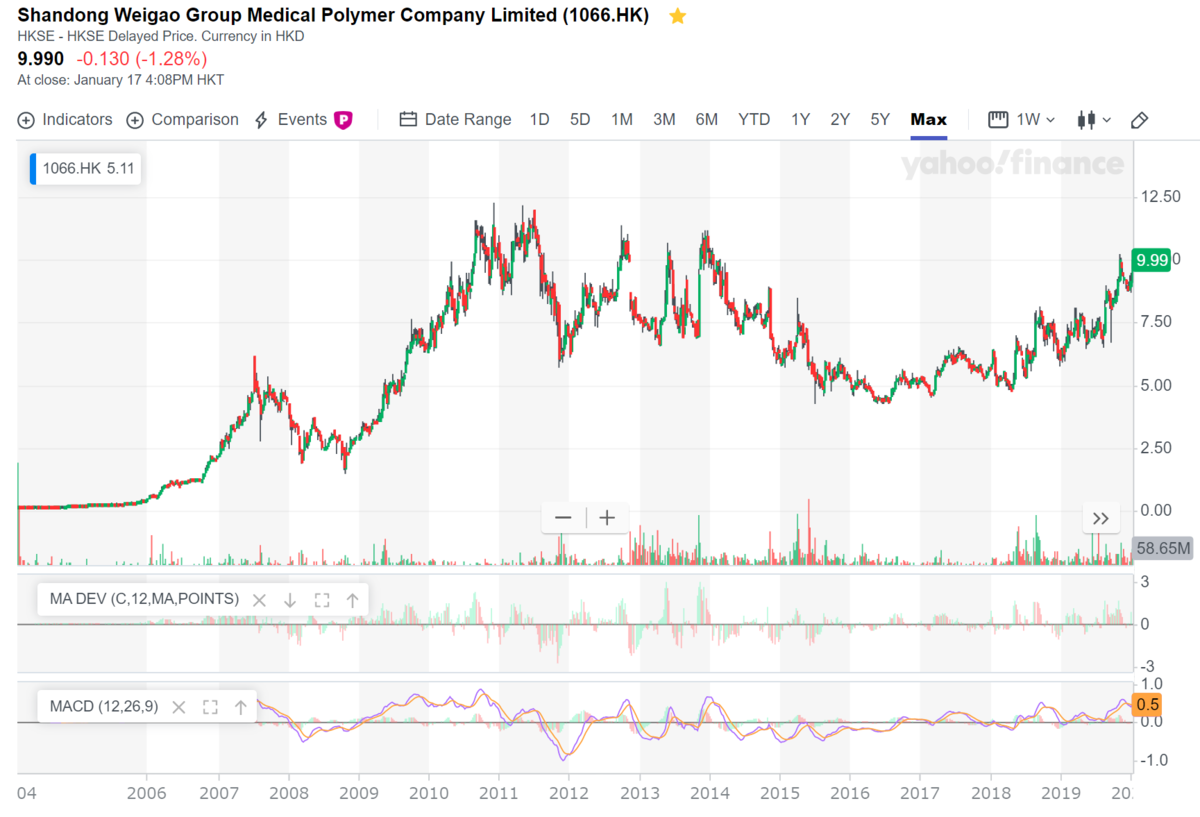1200x817 pixels.
Task: Select the 1M range
Action: pos(622,120)
